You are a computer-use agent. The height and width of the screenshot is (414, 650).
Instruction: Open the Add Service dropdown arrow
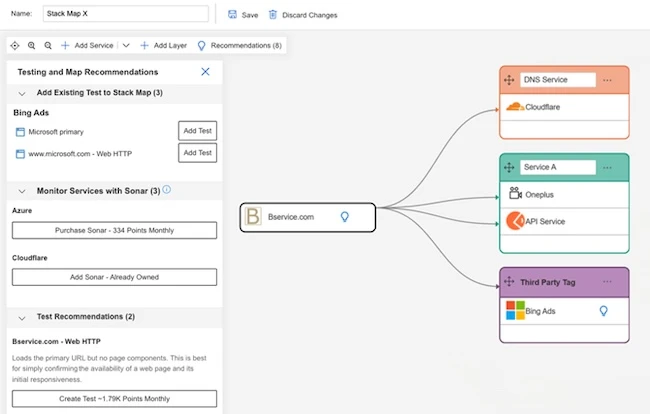click(125, 46)
